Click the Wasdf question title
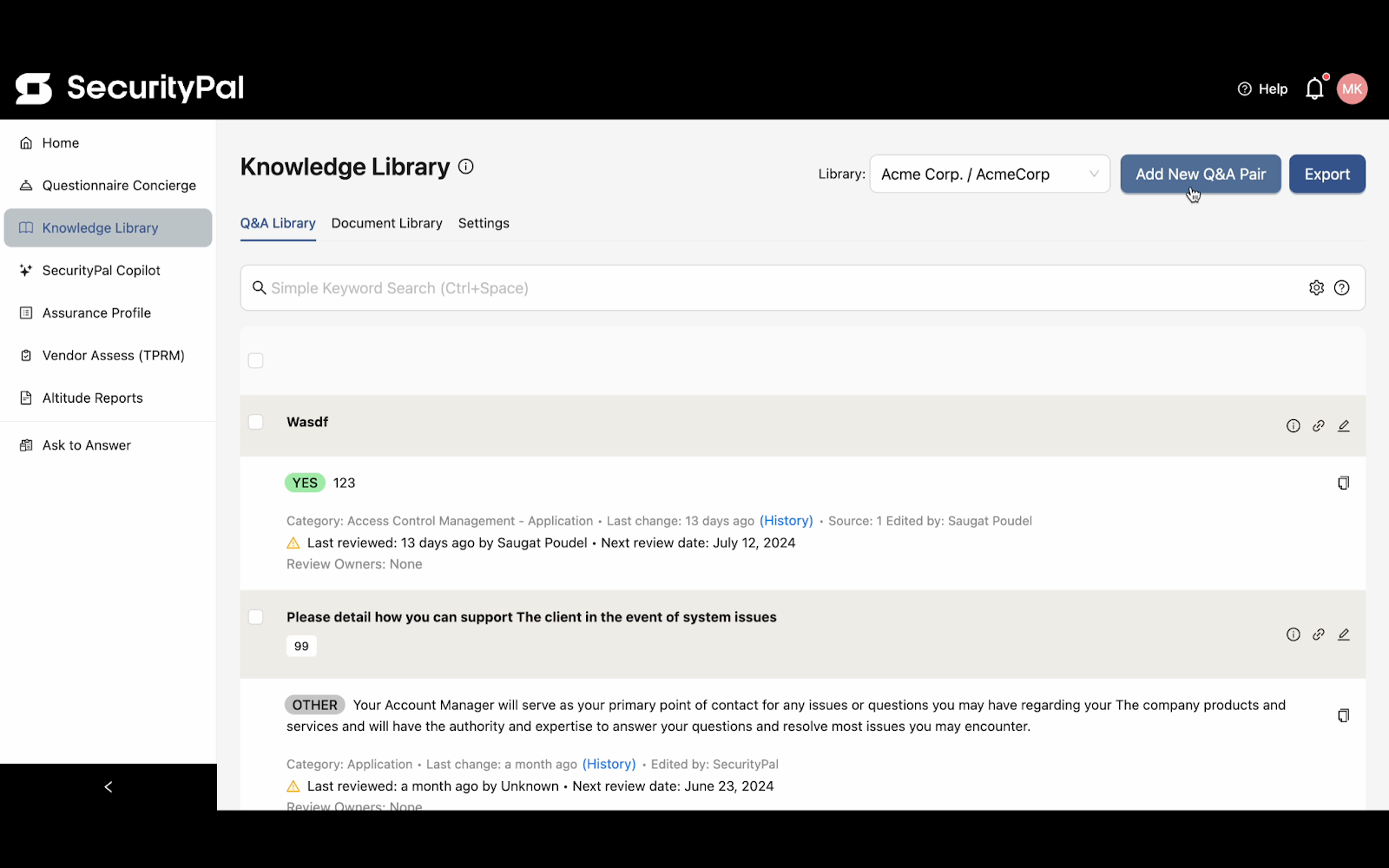The width and height of the screenshot is (1389, 868). (307, 422)
